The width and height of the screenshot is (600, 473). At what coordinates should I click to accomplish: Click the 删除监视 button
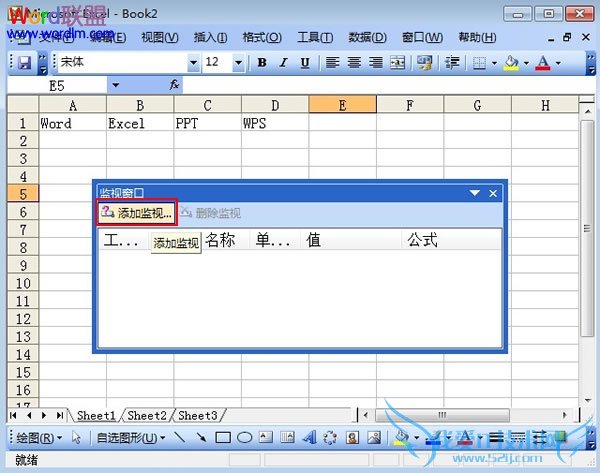pos(210,213)
